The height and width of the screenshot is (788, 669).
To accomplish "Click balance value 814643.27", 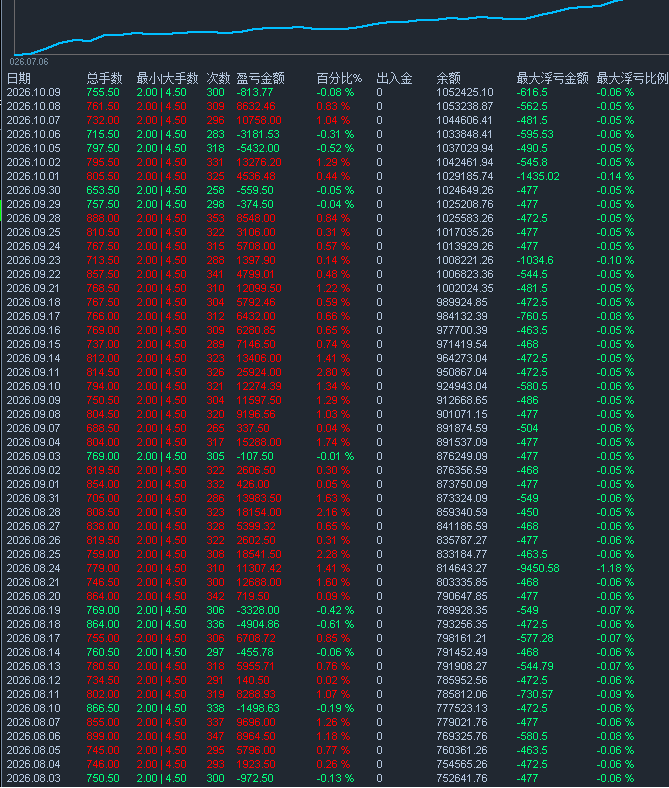I will click(462, 568).
